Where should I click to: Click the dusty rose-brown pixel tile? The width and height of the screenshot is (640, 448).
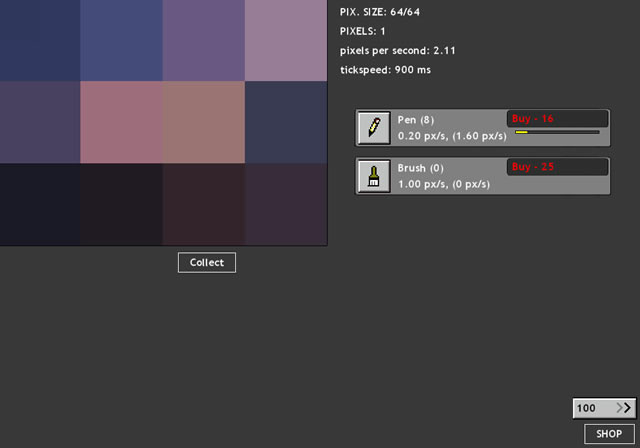click(x=204, y=122)
